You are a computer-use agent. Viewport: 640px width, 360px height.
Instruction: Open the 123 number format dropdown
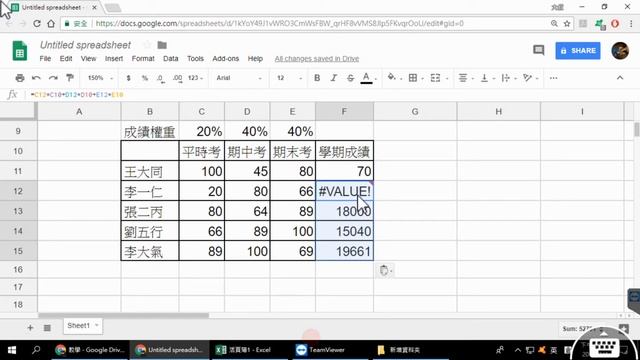point(195,78)
